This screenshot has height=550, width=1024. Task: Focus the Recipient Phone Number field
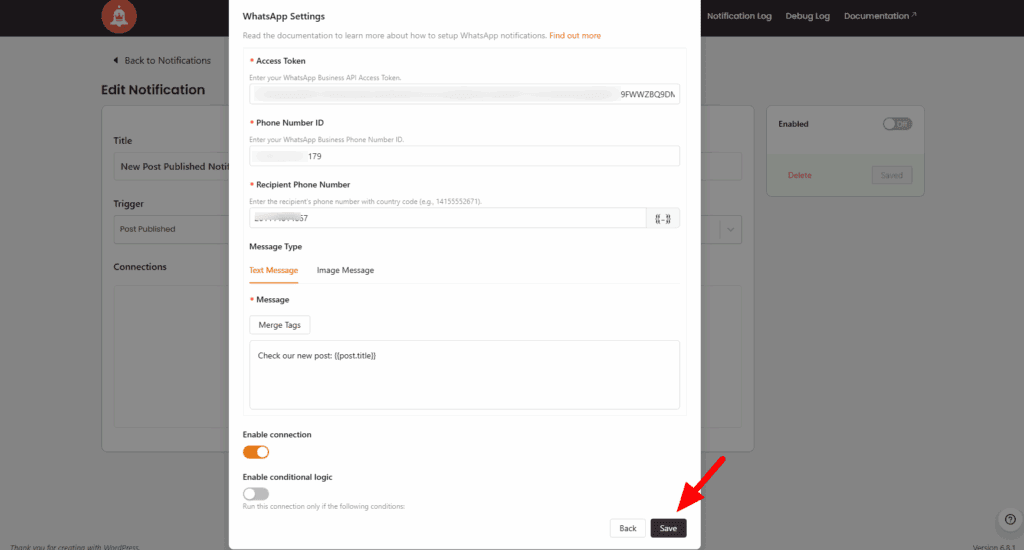point(447,218)
